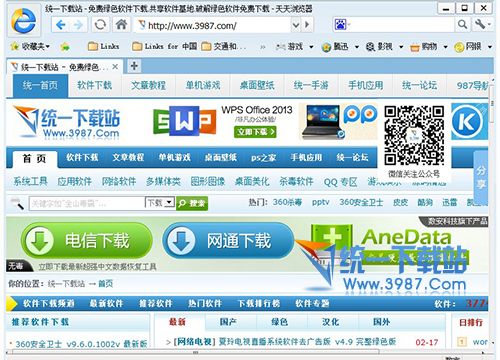The image size is (500, 360).
Task: Open the 杀毒软件 category link
Action: (296, 182)
